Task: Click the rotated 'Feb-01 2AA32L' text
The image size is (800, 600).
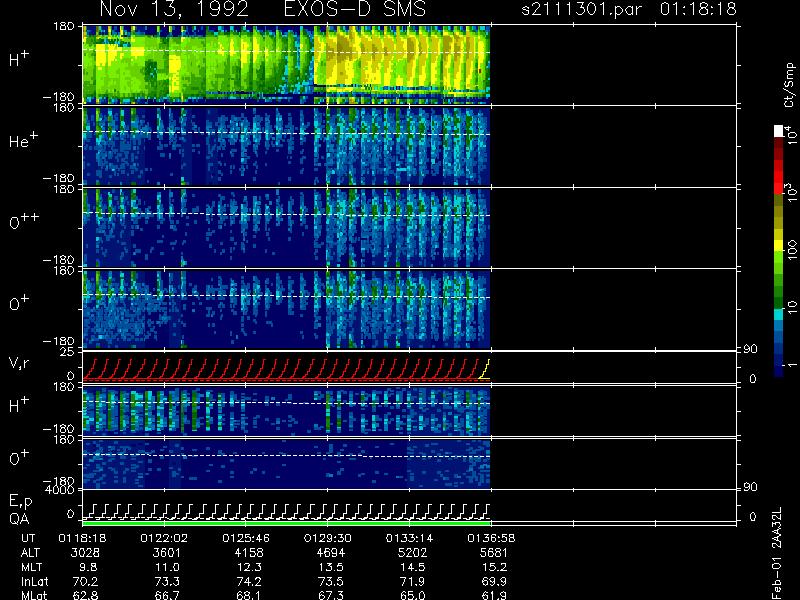Action: tap(777, 553)
